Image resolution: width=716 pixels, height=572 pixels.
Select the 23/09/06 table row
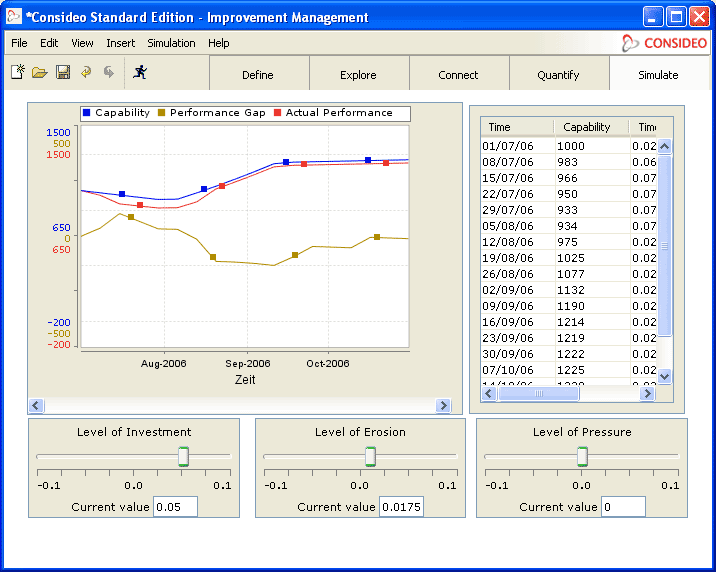click(x=569, y=338)
